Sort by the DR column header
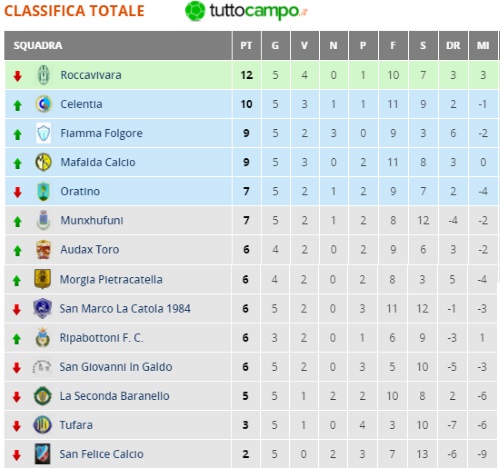The width and height of the screenshot is (500, 470). tap(453, 45)
